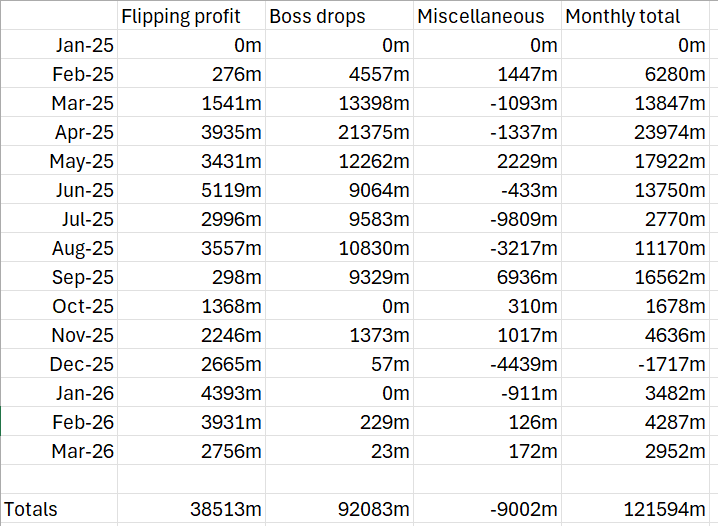Viewport: 718px width, 526px height.
Task: Click the Miscellaneous header cell
Action: pyautogui.click(x=487, y=16)
